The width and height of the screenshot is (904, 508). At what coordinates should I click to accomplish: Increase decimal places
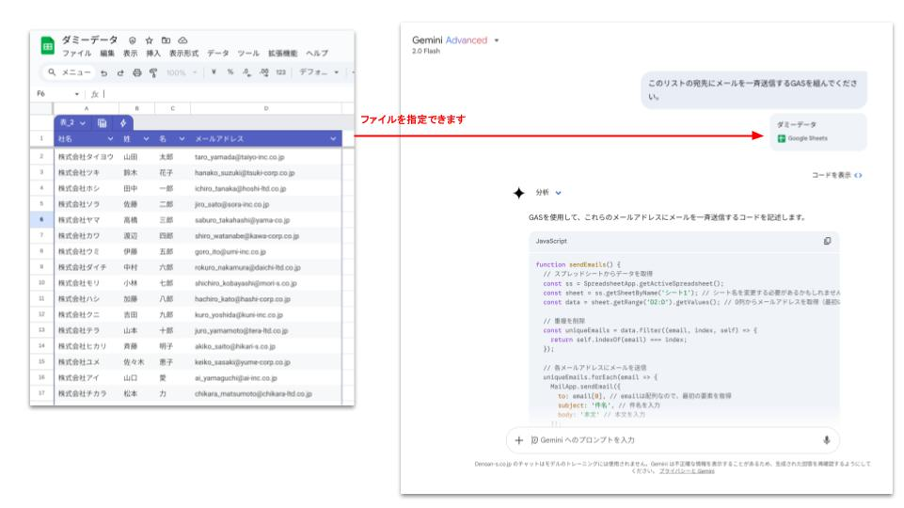(x=264, y=72)
